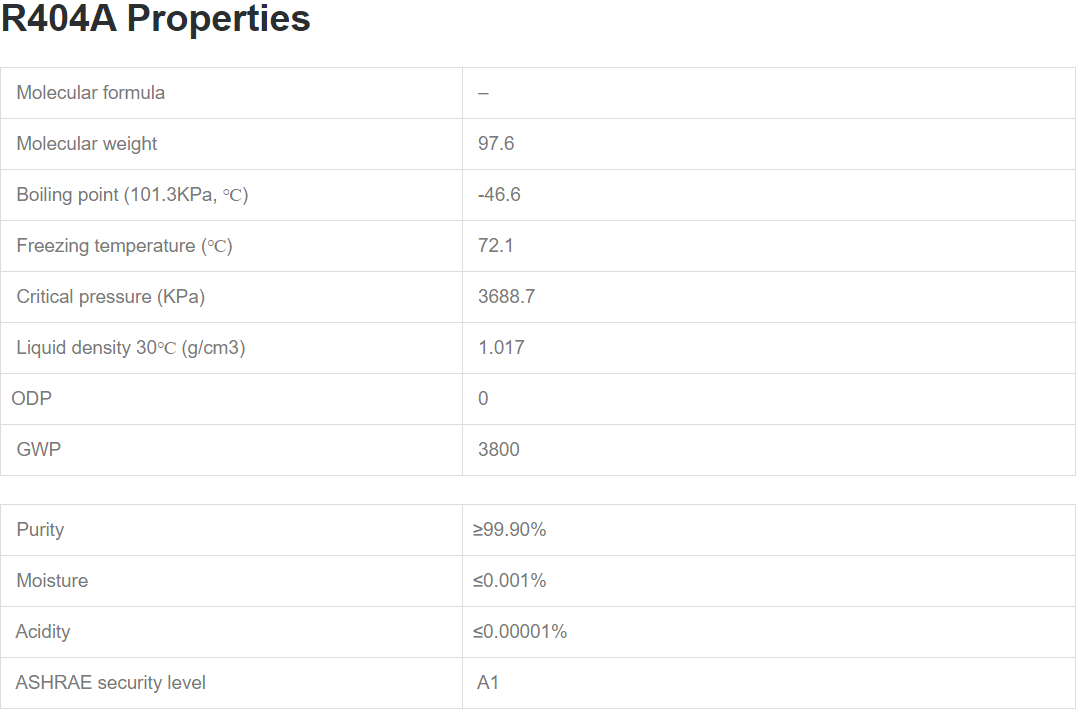Select the ASHRAE value A1
Screen dimensions: 1080x712
(x=488, y=683)
